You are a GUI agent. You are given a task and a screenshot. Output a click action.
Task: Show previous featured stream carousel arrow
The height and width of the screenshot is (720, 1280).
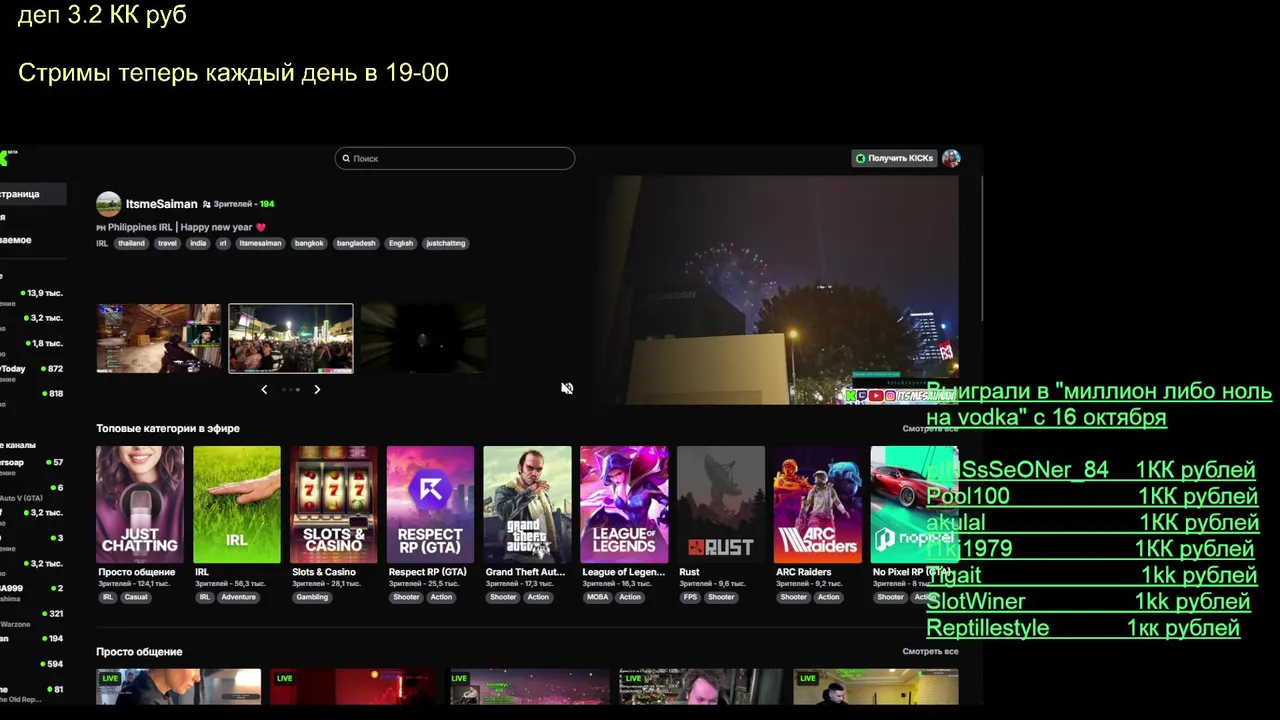click(264, 389)
